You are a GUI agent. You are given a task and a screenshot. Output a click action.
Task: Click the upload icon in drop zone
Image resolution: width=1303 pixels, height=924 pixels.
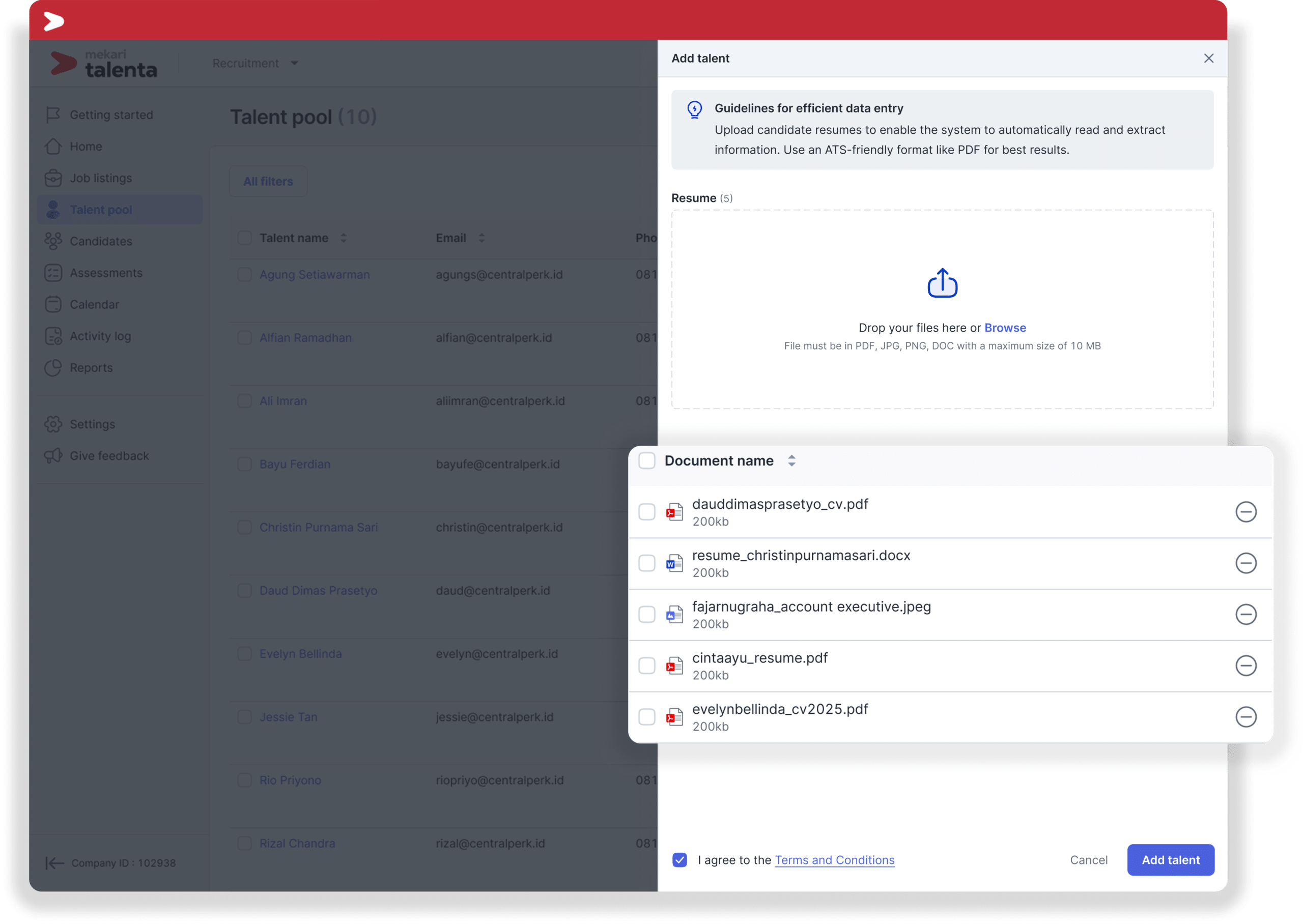(x=942, y=283)
